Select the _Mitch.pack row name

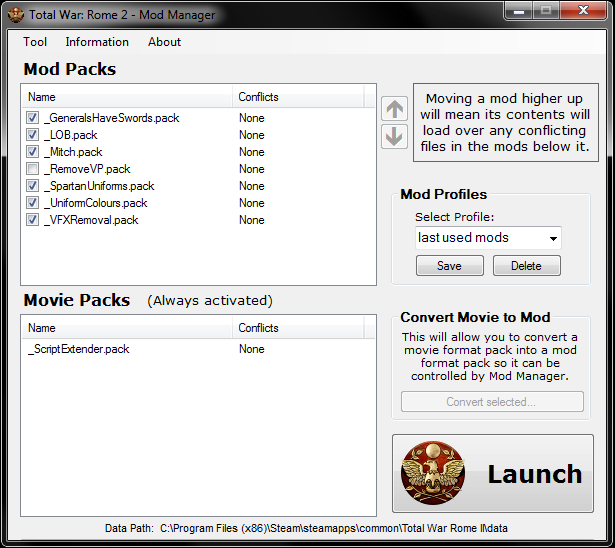pyautogui.click(x=73, y=152)
